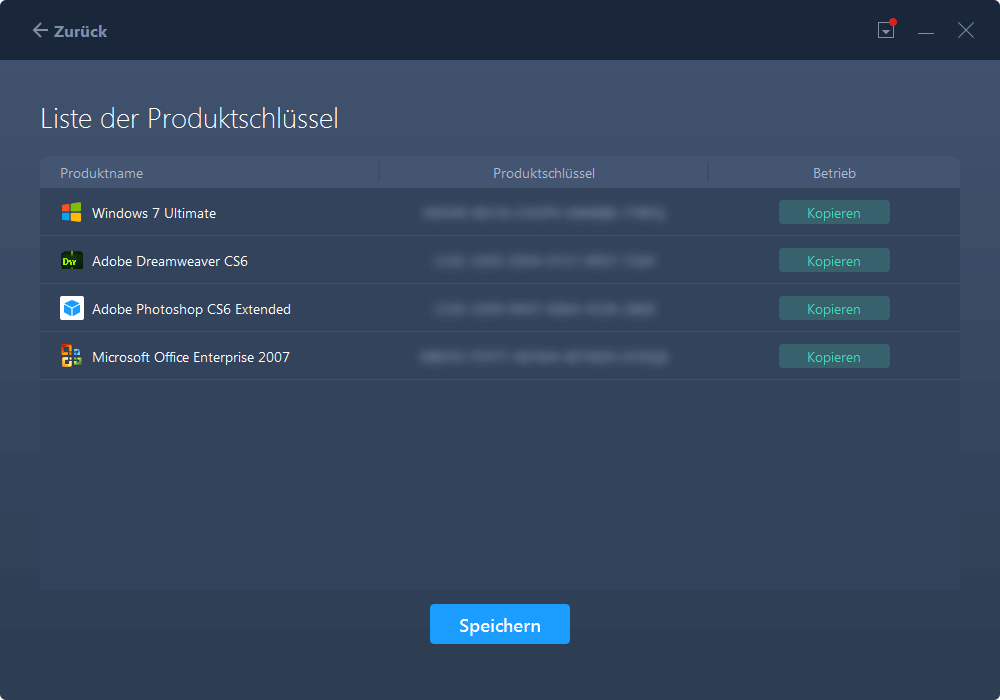Viewport: 1000px width, 700px height.
Task: Click the Betrieb column header
Action: coord(834,173)
